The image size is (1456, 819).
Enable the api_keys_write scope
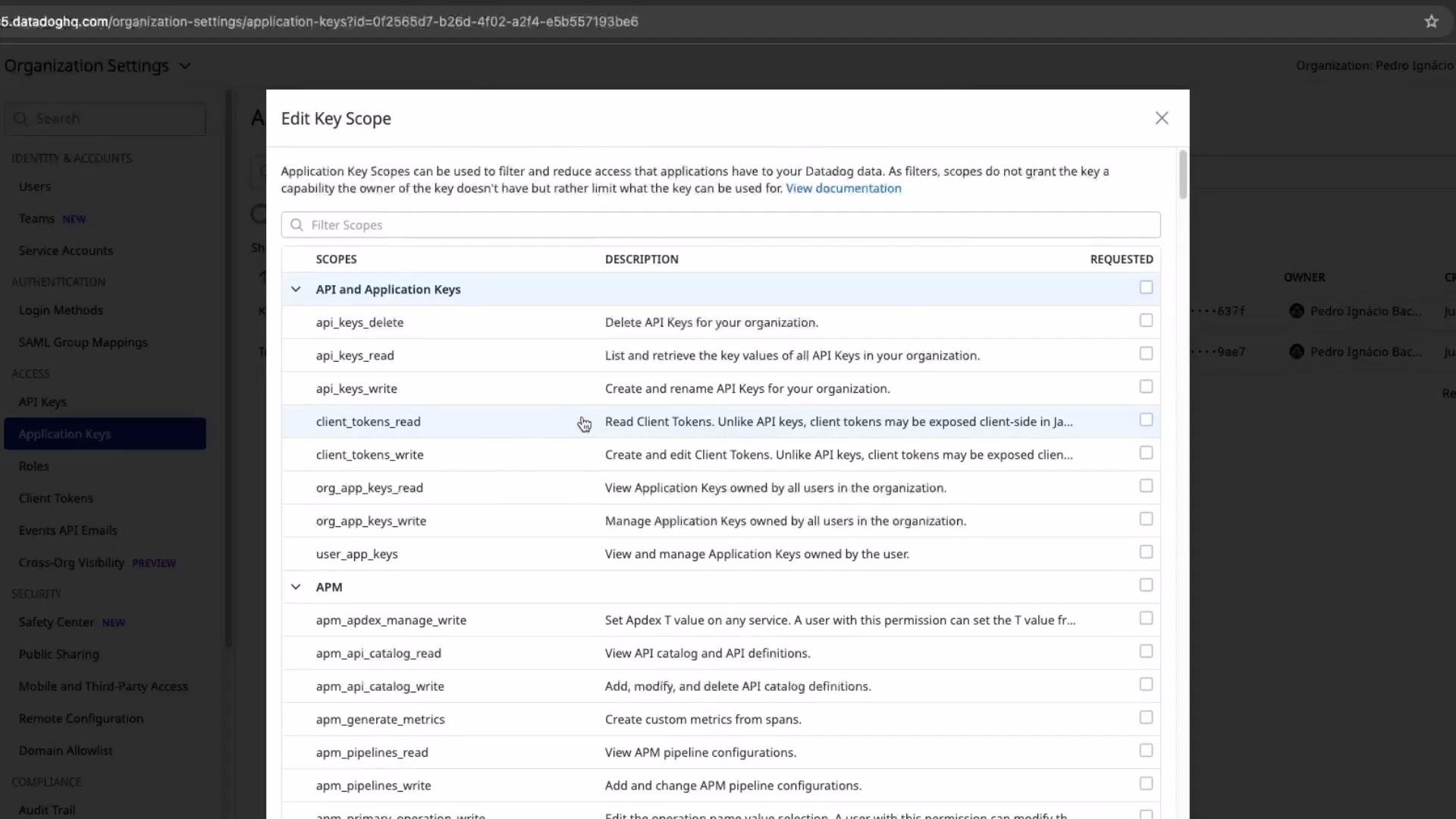click(x=1146, y=387)
